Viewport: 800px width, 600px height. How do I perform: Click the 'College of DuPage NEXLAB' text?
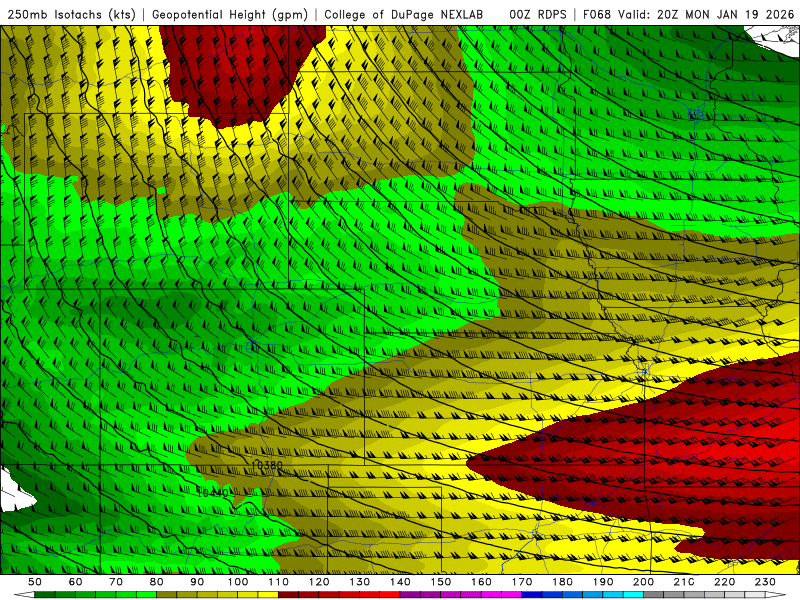pos(404,14)
